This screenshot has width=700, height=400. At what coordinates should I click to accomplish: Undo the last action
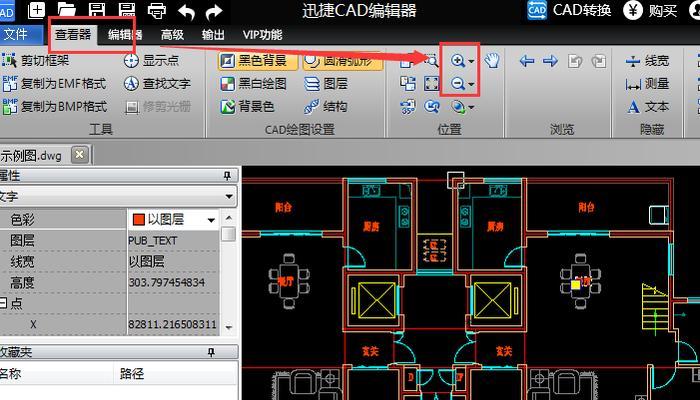pyautogui.click(x=186, y=11)
